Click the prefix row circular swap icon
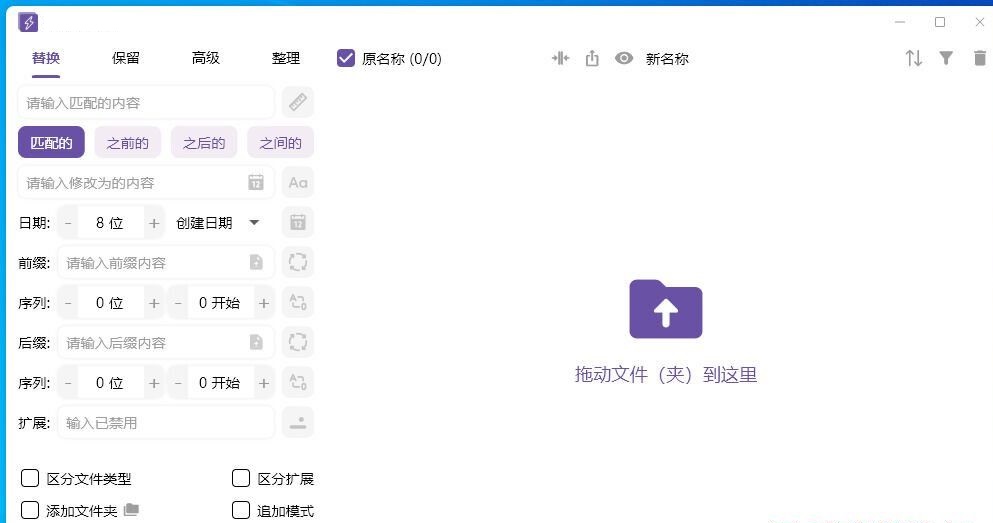 [x=297, y=262]
